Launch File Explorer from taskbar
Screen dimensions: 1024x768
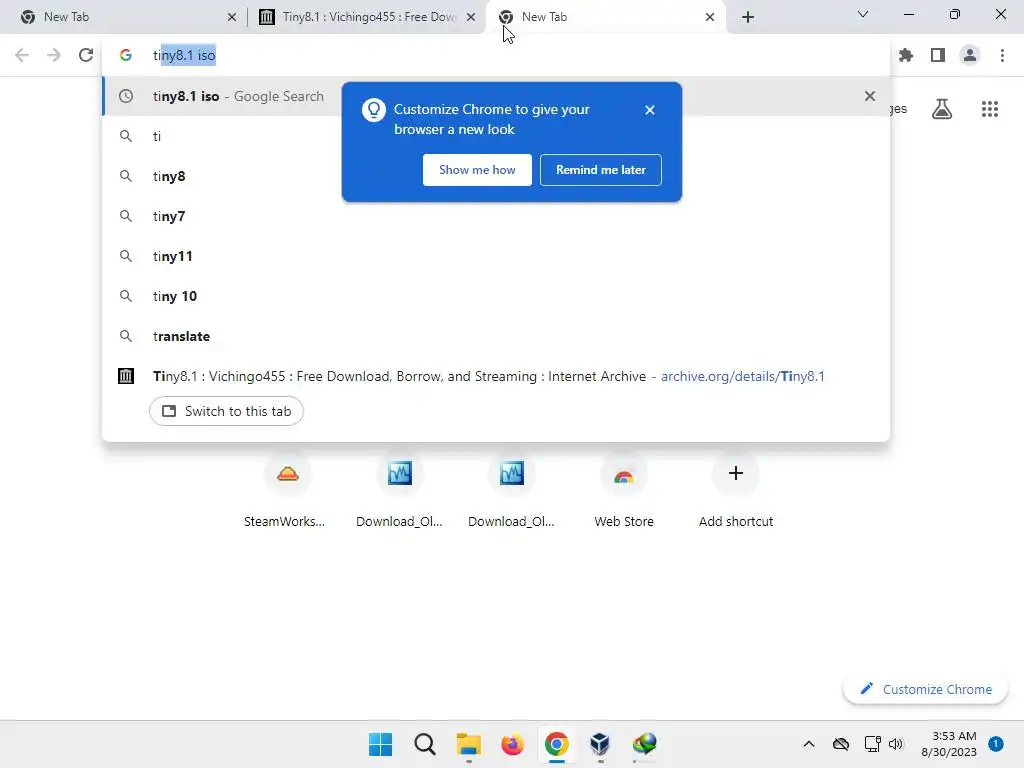pyautogui.click(x=469, y=744)
